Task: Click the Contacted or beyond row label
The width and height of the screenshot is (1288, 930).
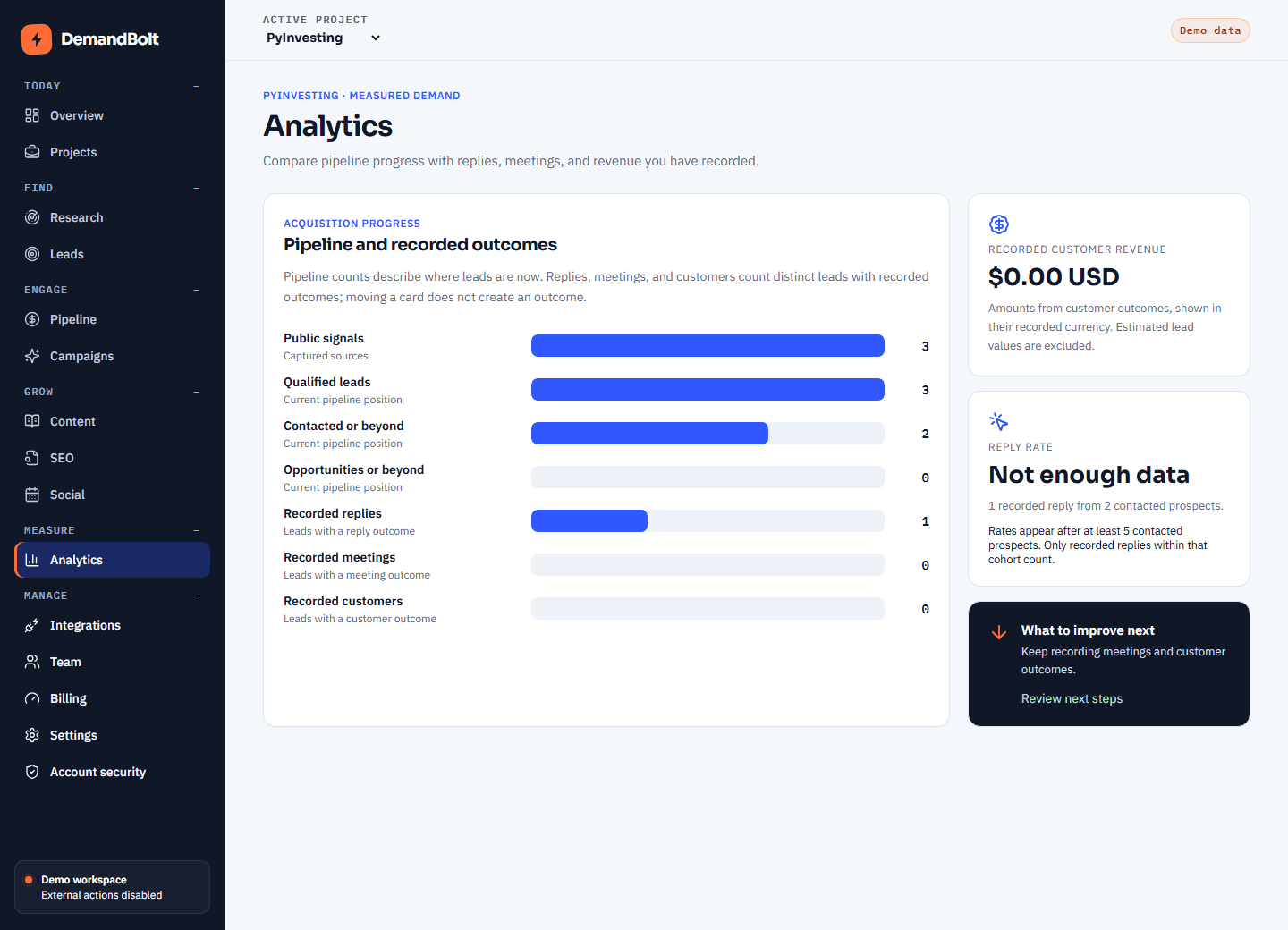Action: [343, 426]
